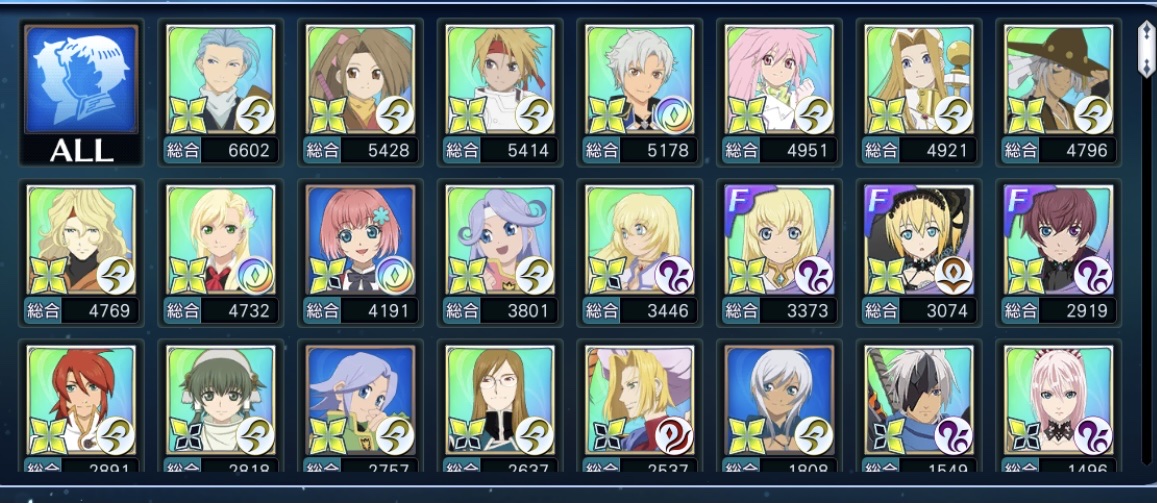Click the rainbow element badge on the 5178 card
This screenshot has width=1157, height=503.
point(673,116)
